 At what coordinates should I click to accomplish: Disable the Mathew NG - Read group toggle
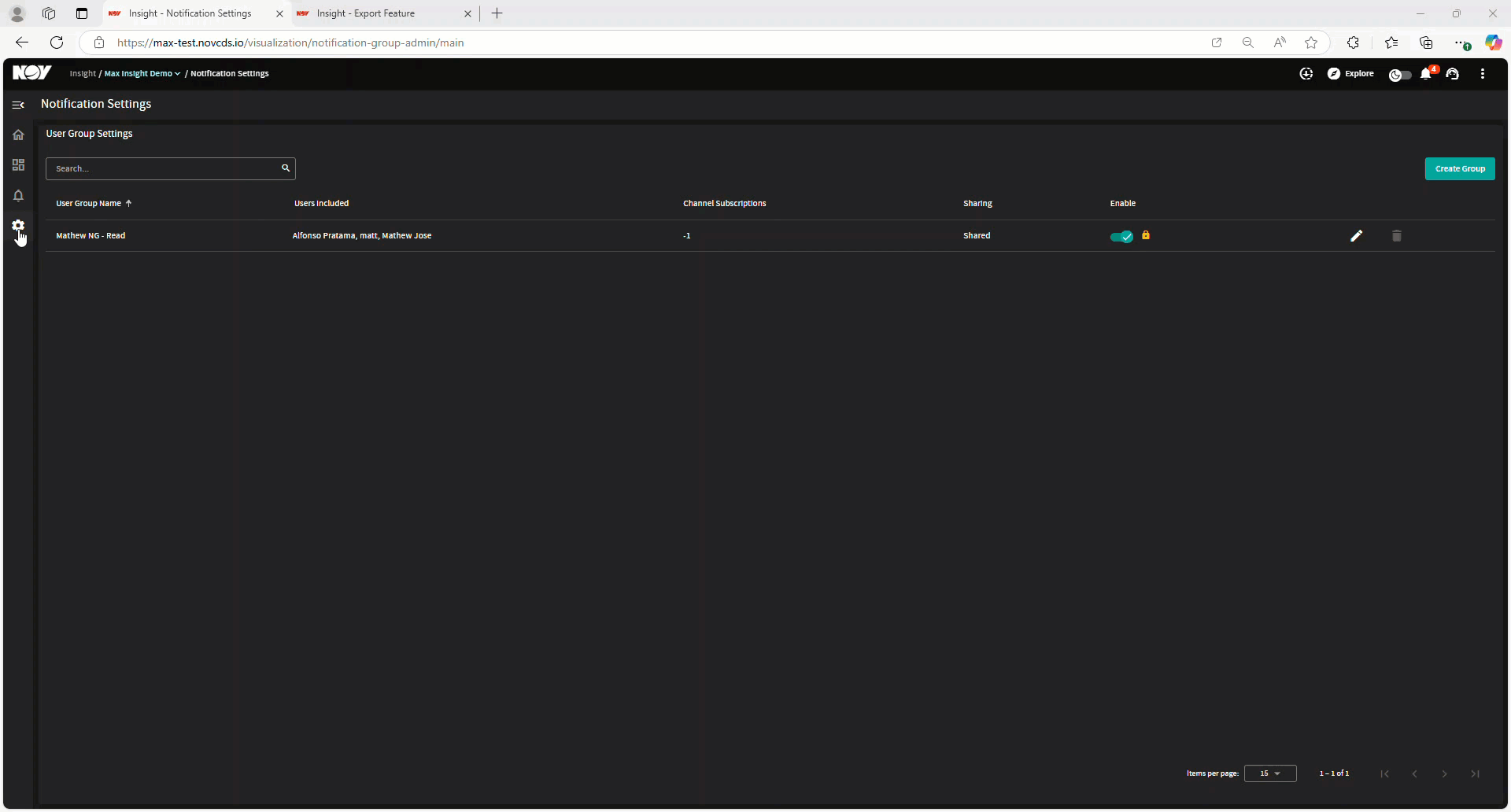coord(1121,236)
